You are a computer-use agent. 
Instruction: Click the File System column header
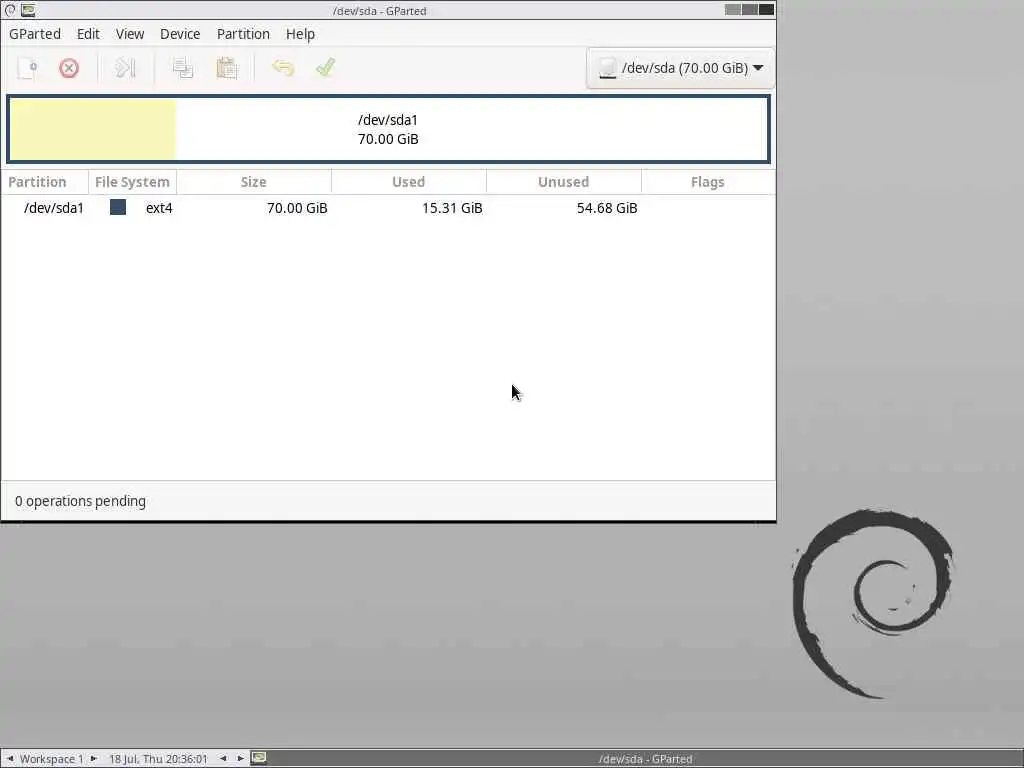point(133,182)
